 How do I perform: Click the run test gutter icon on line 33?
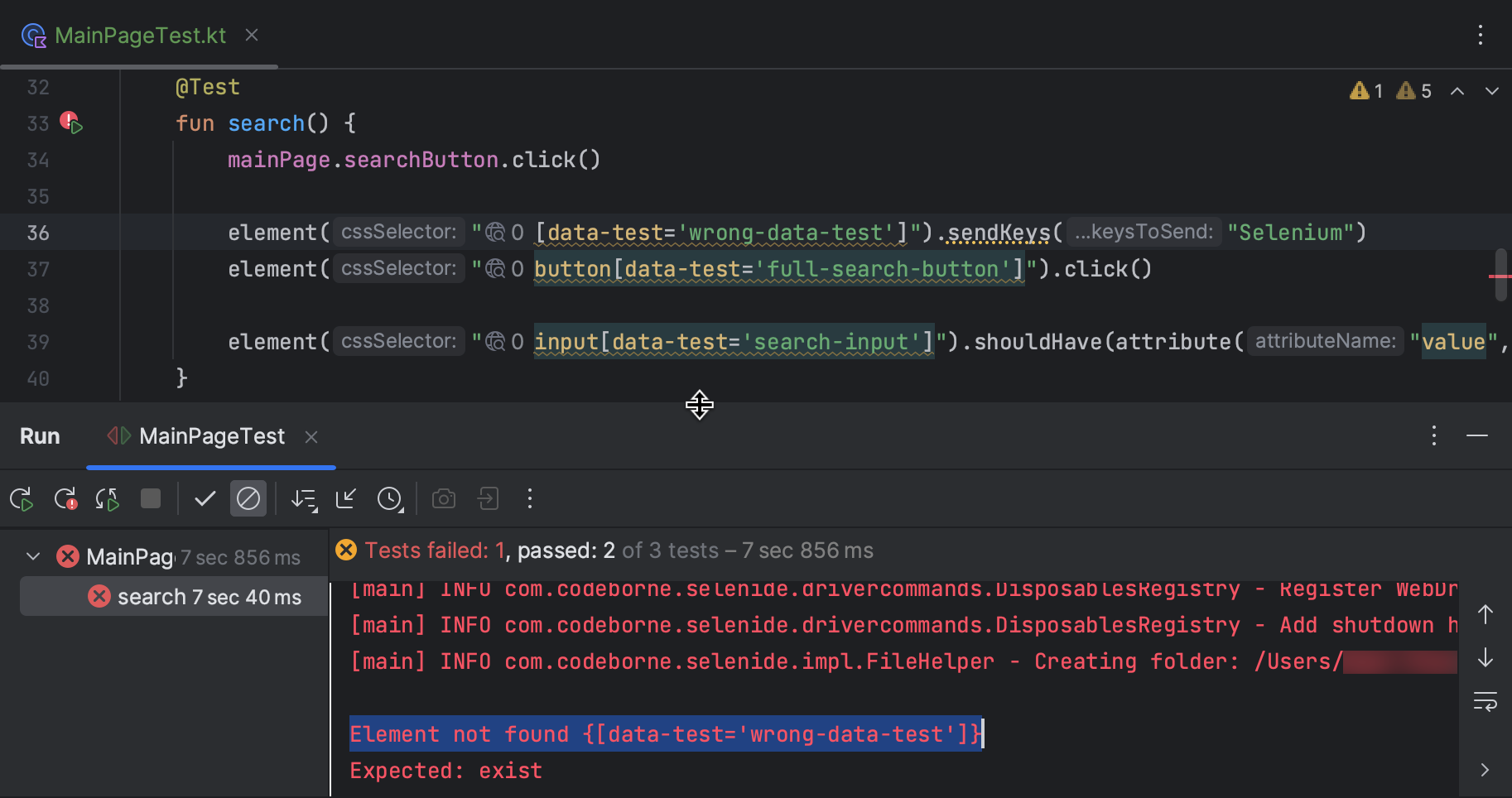pyautogui.click(x=75, y=128)
